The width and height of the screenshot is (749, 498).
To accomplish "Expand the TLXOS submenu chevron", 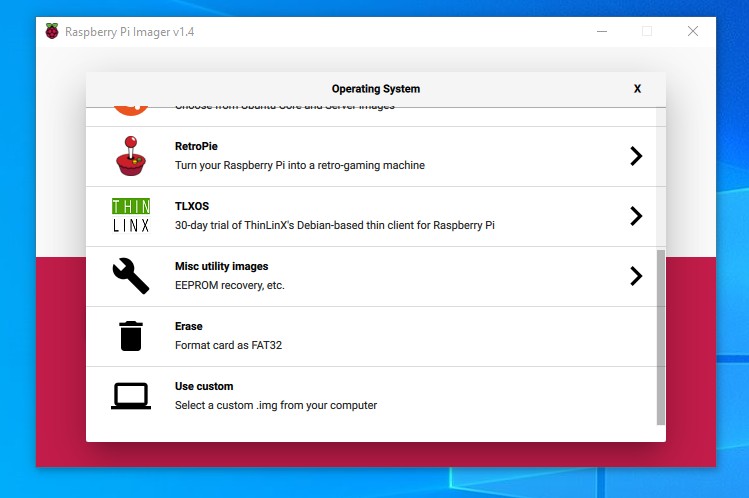I will click(635, 216).
